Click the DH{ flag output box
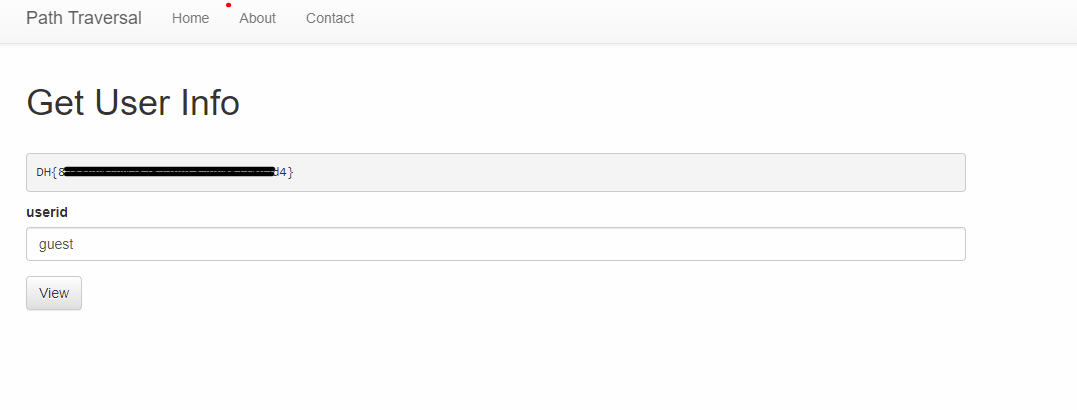The image size is (1077, 410). click(x=496, y=172)
